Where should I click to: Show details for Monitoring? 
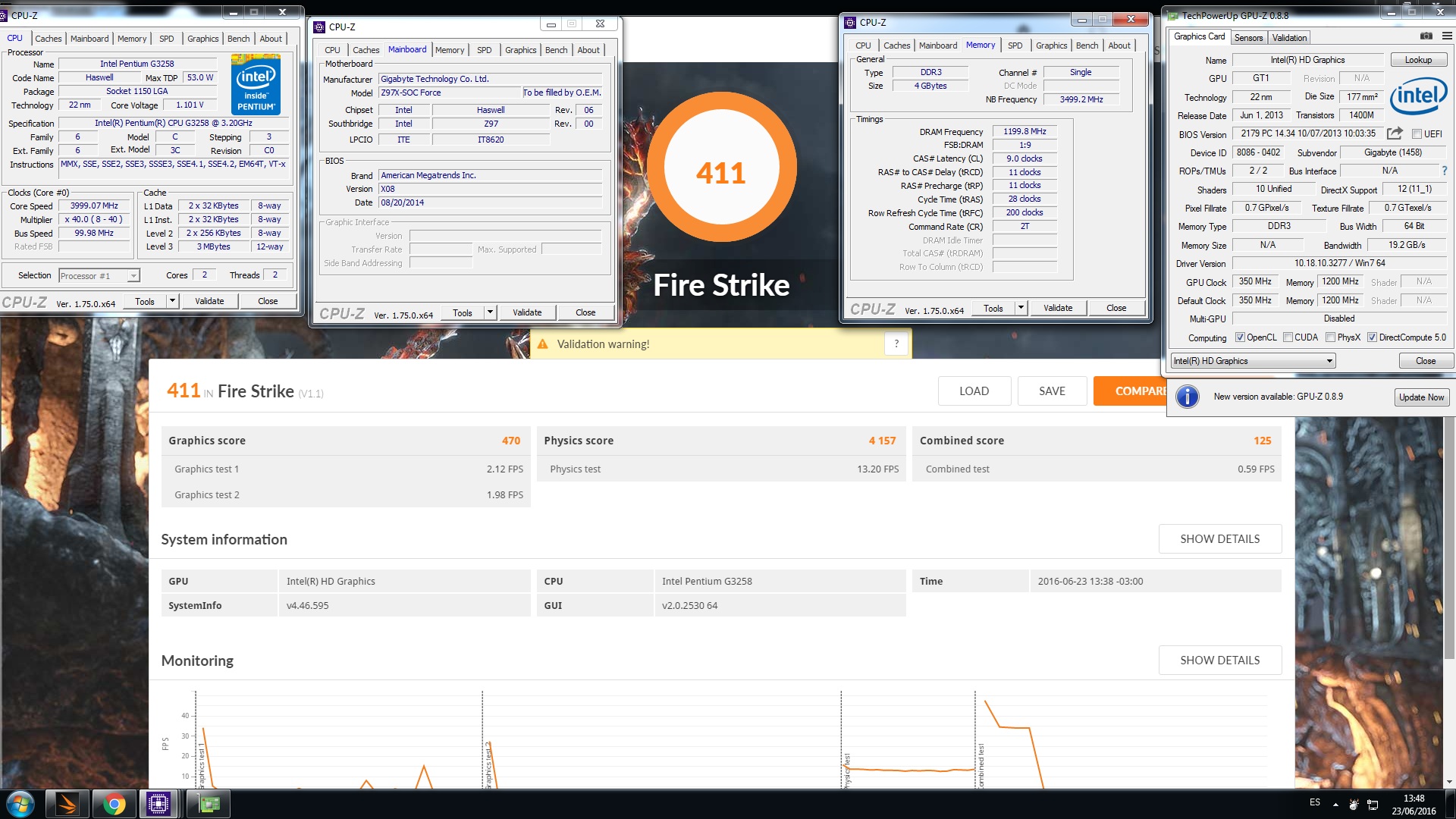coord(1219,661)
